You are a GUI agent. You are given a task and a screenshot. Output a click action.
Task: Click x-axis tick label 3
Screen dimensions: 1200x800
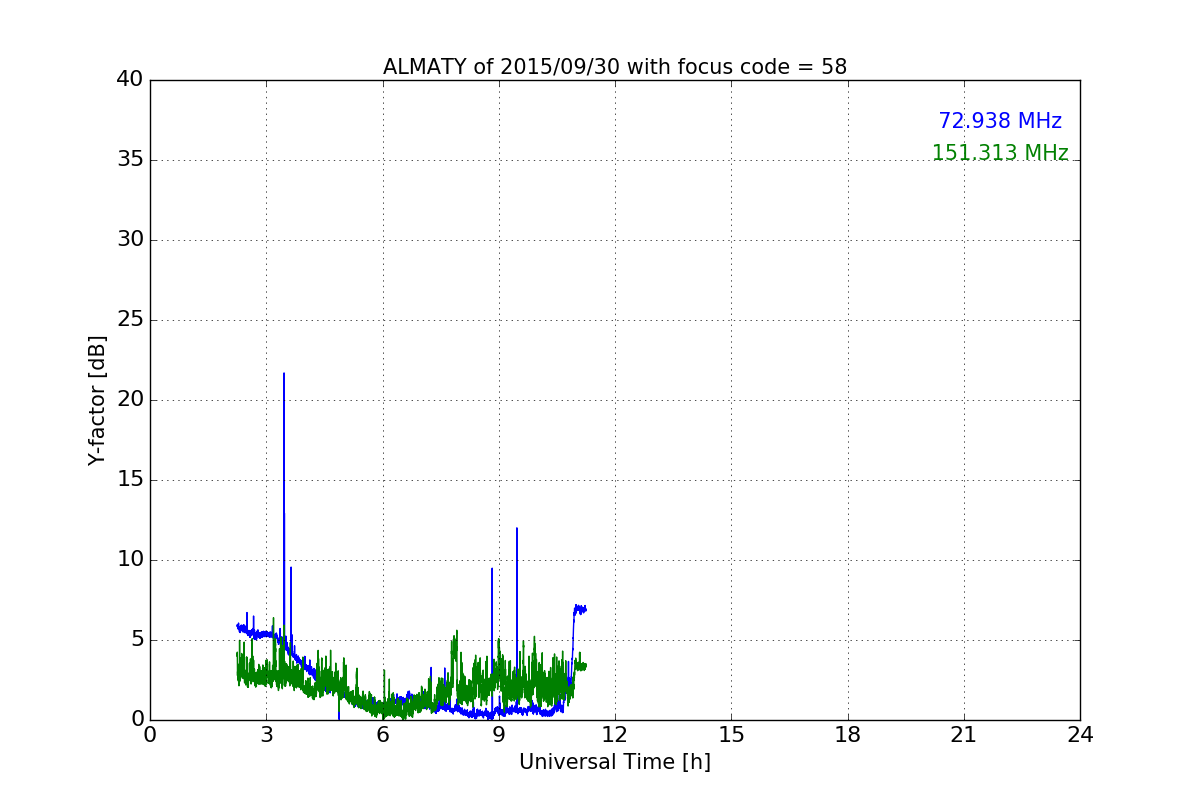tap(267, 735)
